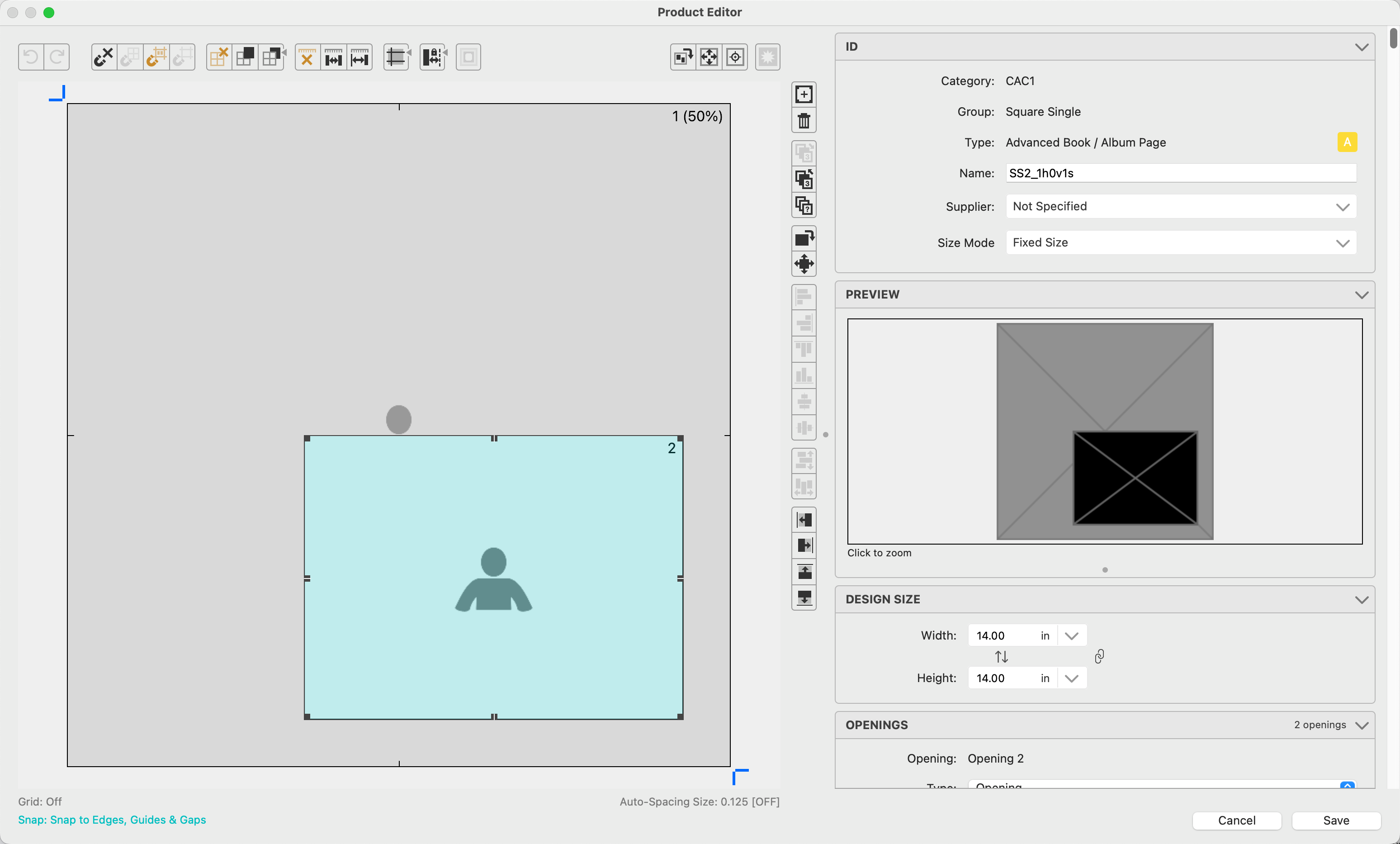Toggle the width-height link constraint icon

(1099, 656)
